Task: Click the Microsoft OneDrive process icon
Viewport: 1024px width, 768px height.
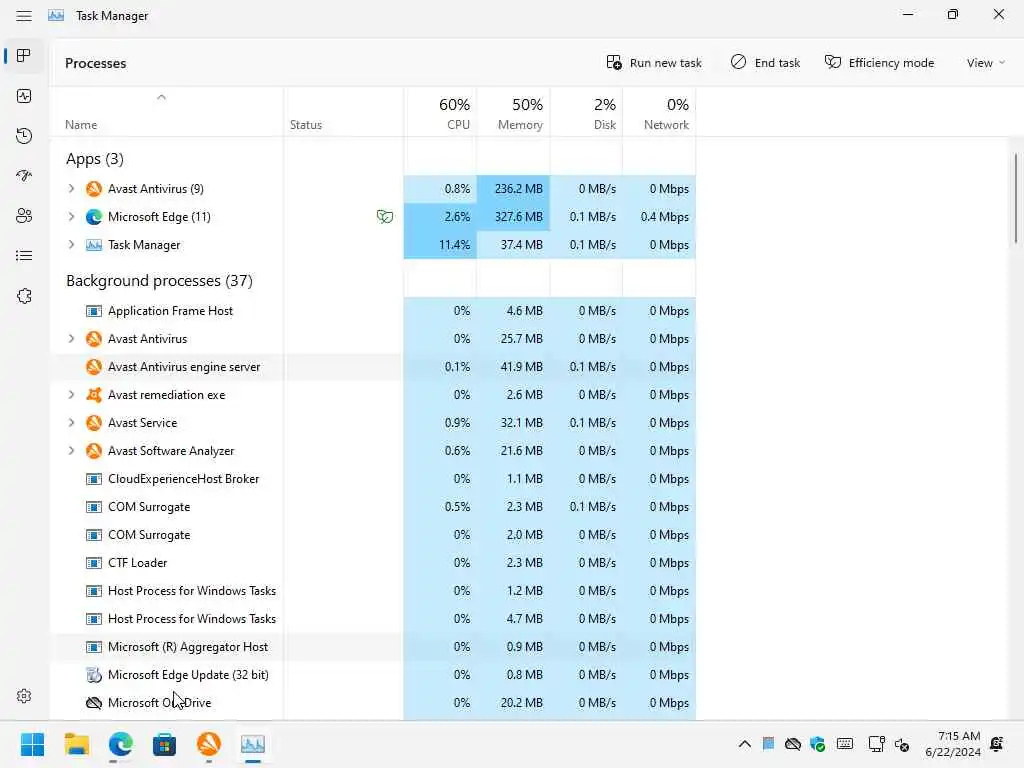Action: 94,703
